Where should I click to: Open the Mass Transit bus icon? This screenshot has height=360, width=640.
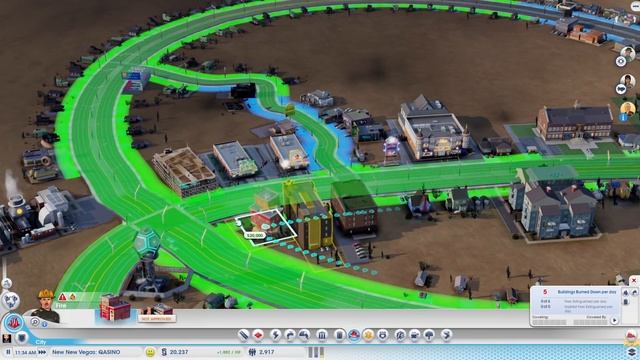[x=415, y=335]
